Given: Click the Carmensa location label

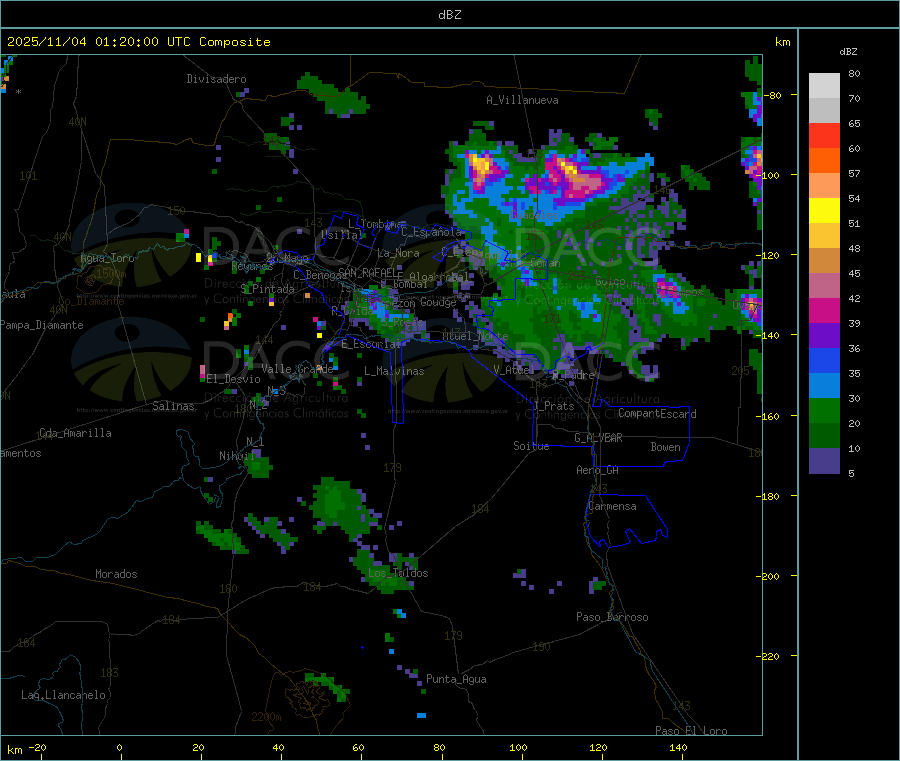Looking at the screenshot, I should [x=612, y=506].
